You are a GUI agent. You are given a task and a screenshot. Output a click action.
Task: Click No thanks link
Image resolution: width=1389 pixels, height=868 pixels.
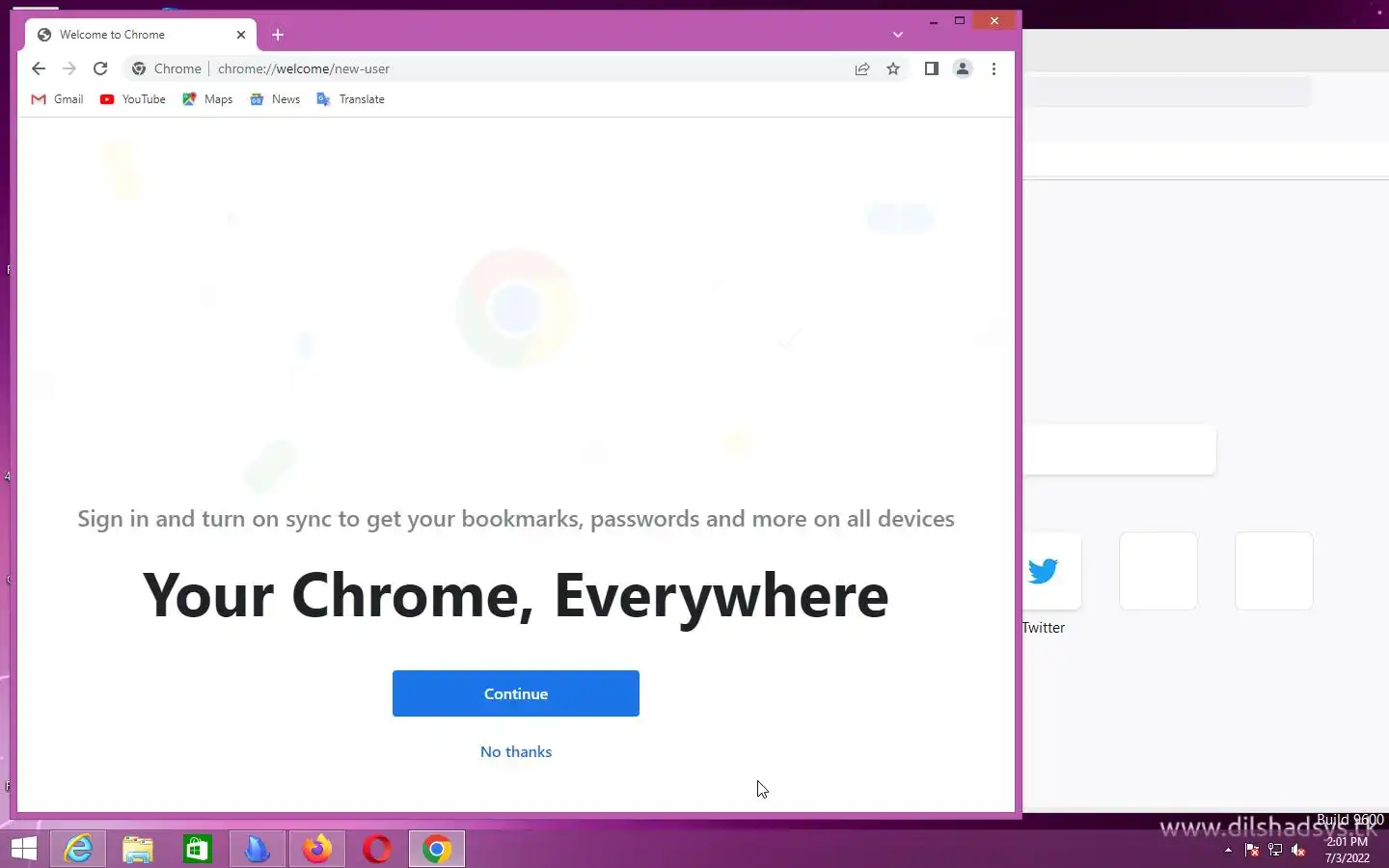click(x=516, y=751)
